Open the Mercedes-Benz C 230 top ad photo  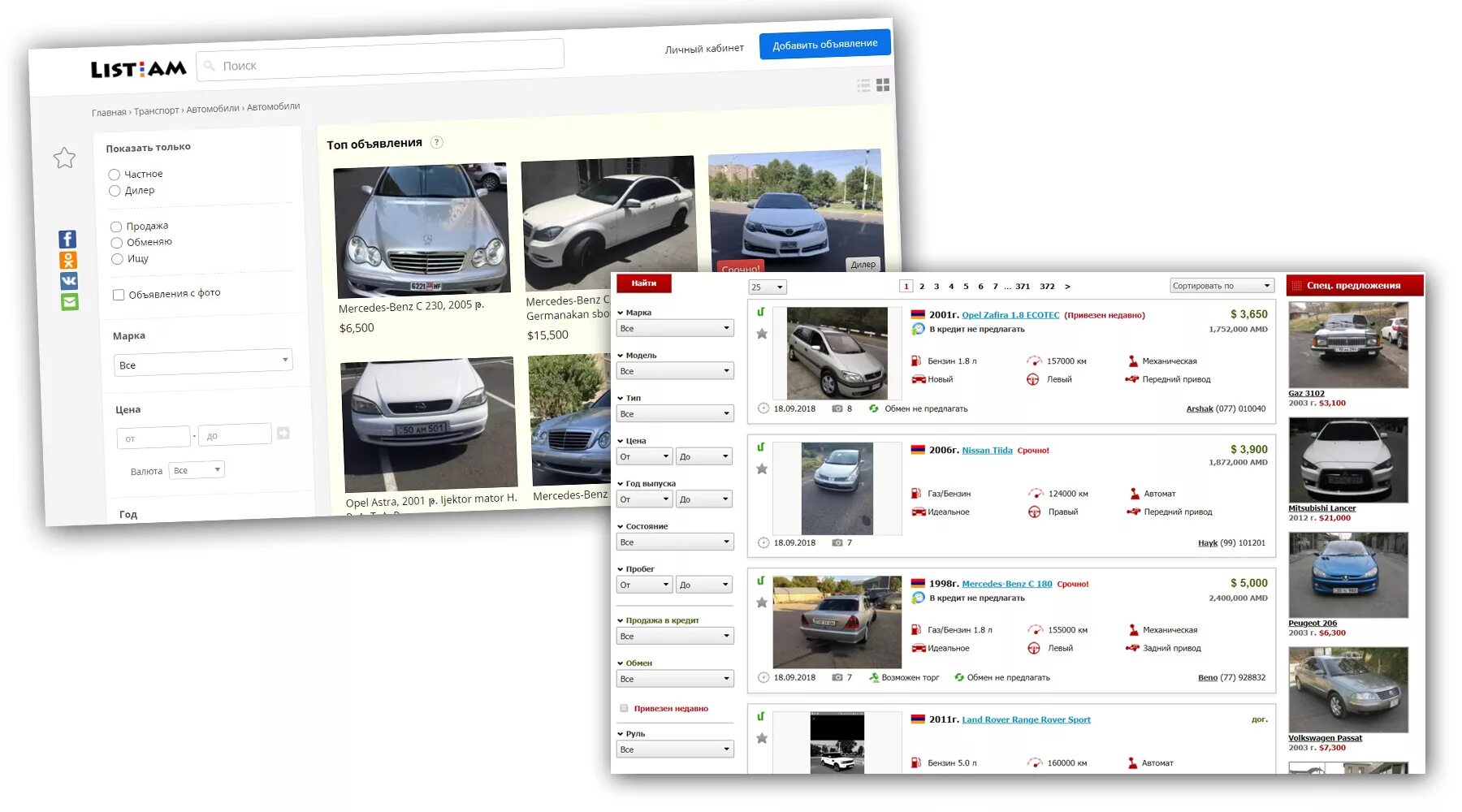[422, 231]
